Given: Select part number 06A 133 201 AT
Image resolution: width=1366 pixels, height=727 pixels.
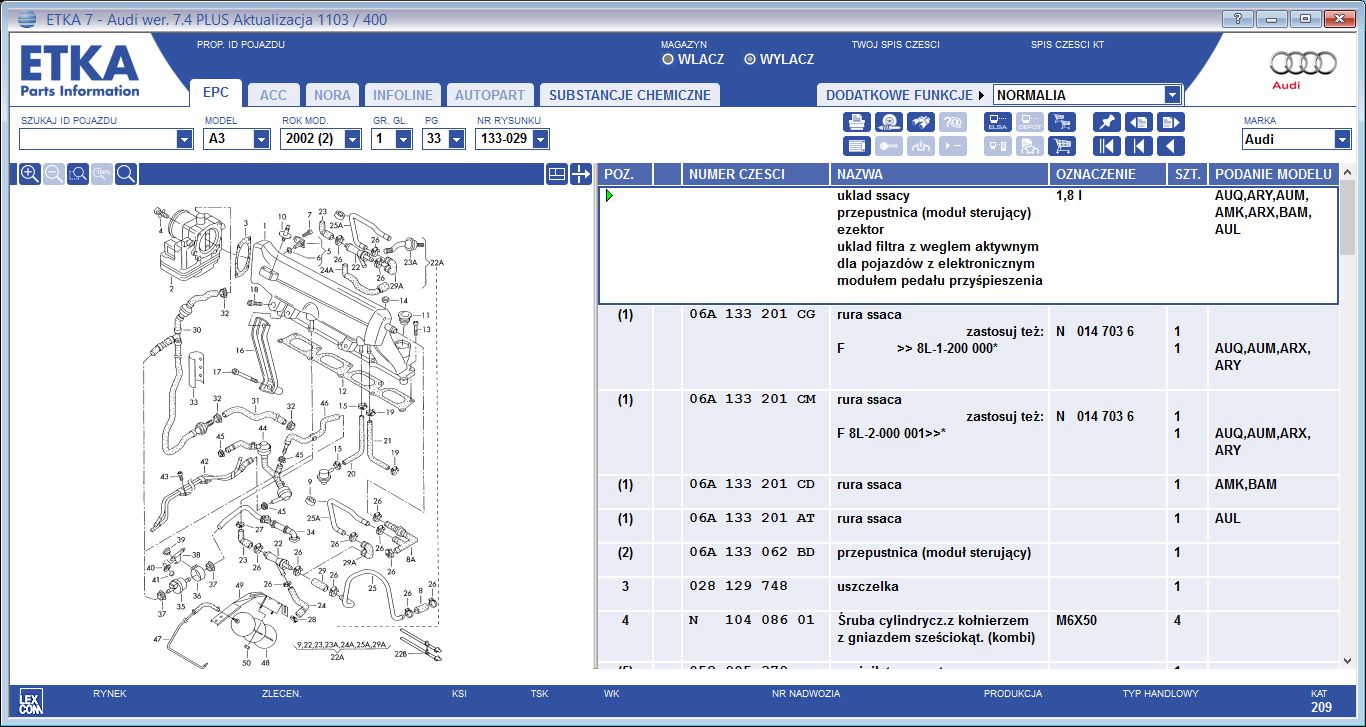Looking at the screenshot, I should point(752,518).
